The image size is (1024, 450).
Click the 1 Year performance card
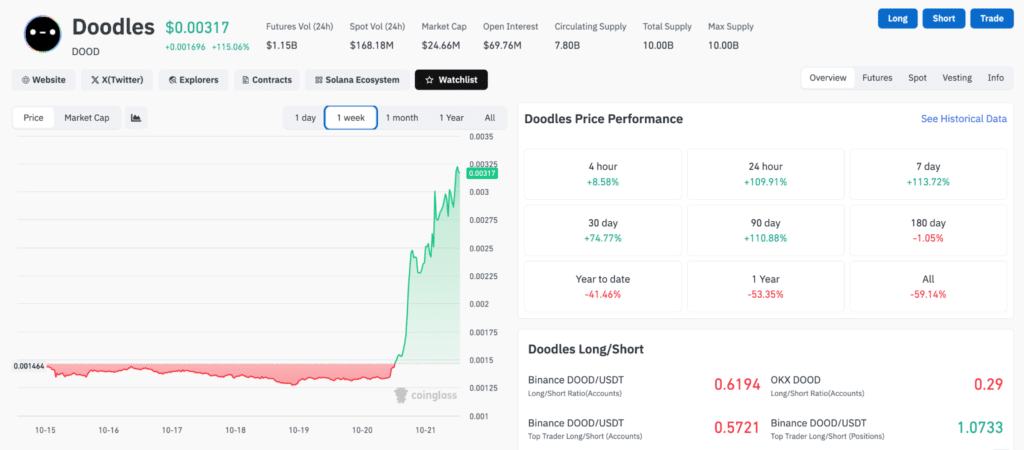765,287
